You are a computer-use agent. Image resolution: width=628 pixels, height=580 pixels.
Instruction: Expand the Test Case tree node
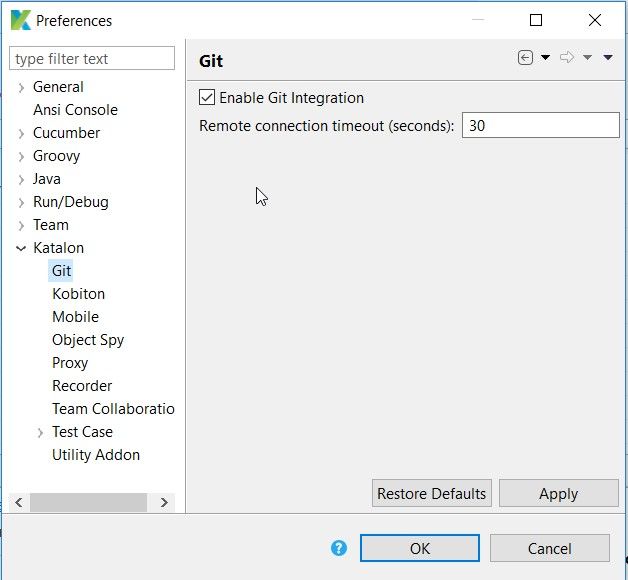pos(40,432)
